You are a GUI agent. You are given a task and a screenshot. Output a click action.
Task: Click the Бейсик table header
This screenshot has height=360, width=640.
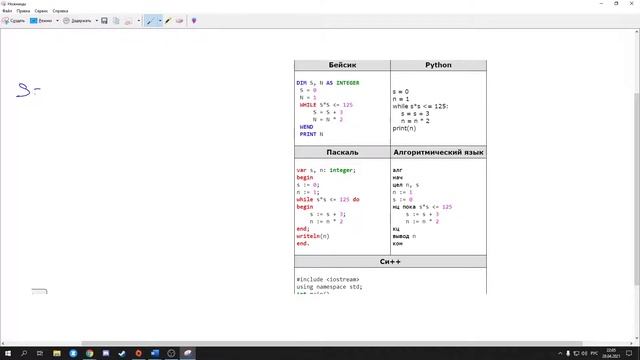[342, 65]
